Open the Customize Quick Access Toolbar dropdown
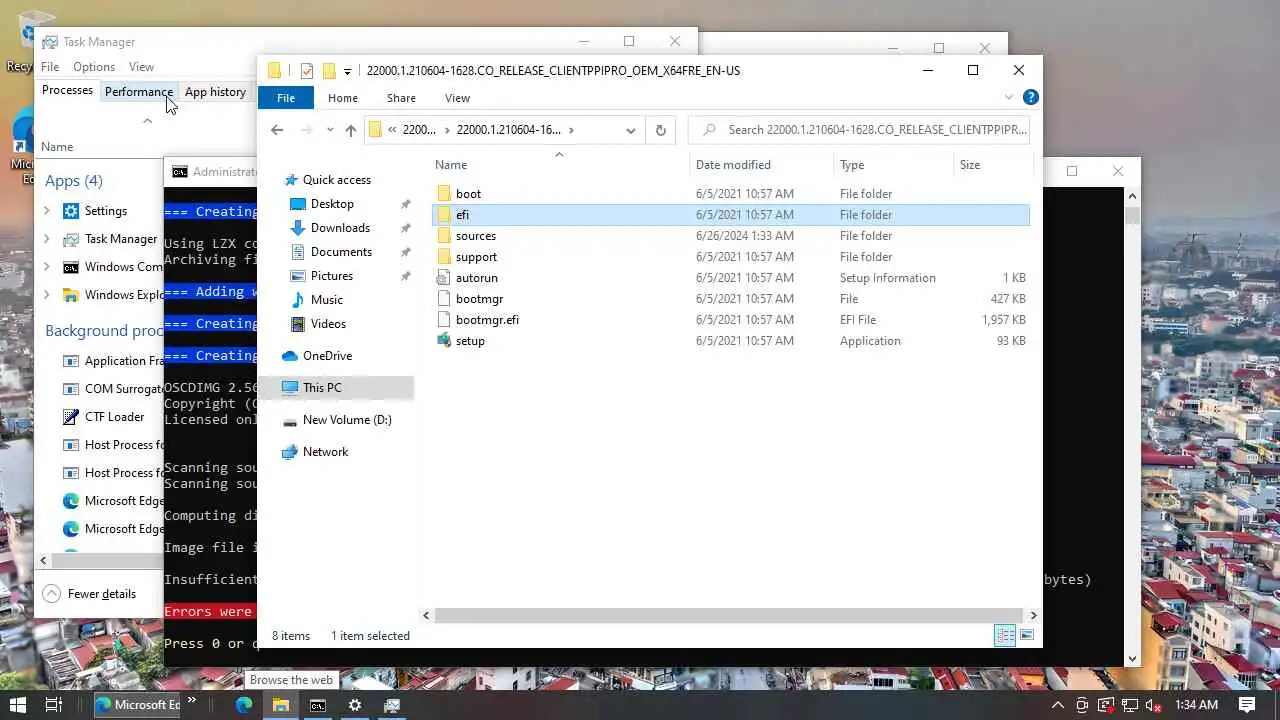The height and width of the screenshot is (720, 1280). tap(347, 71)
